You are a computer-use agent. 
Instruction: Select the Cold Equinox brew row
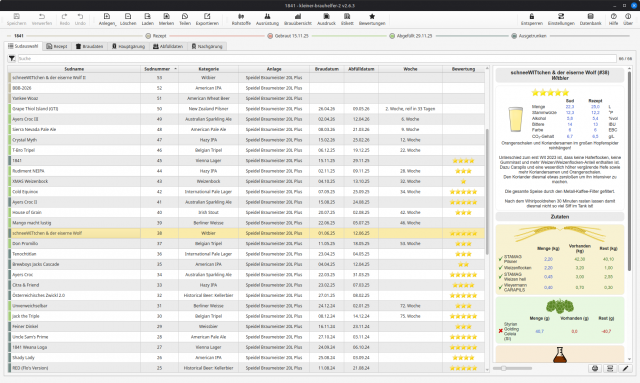pyautogui.click(x=247, y=192)
